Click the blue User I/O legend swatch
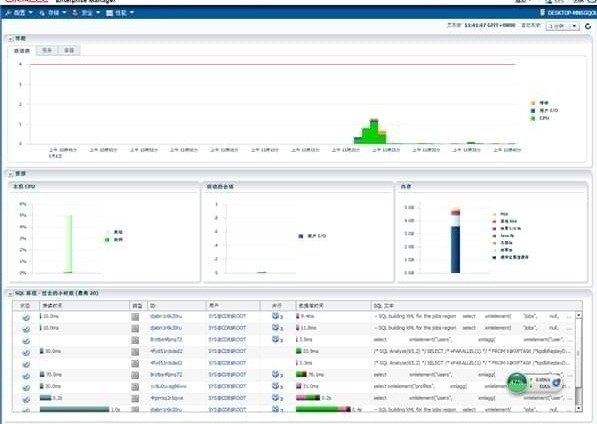 pyautogui.click(x=533, y=111)
